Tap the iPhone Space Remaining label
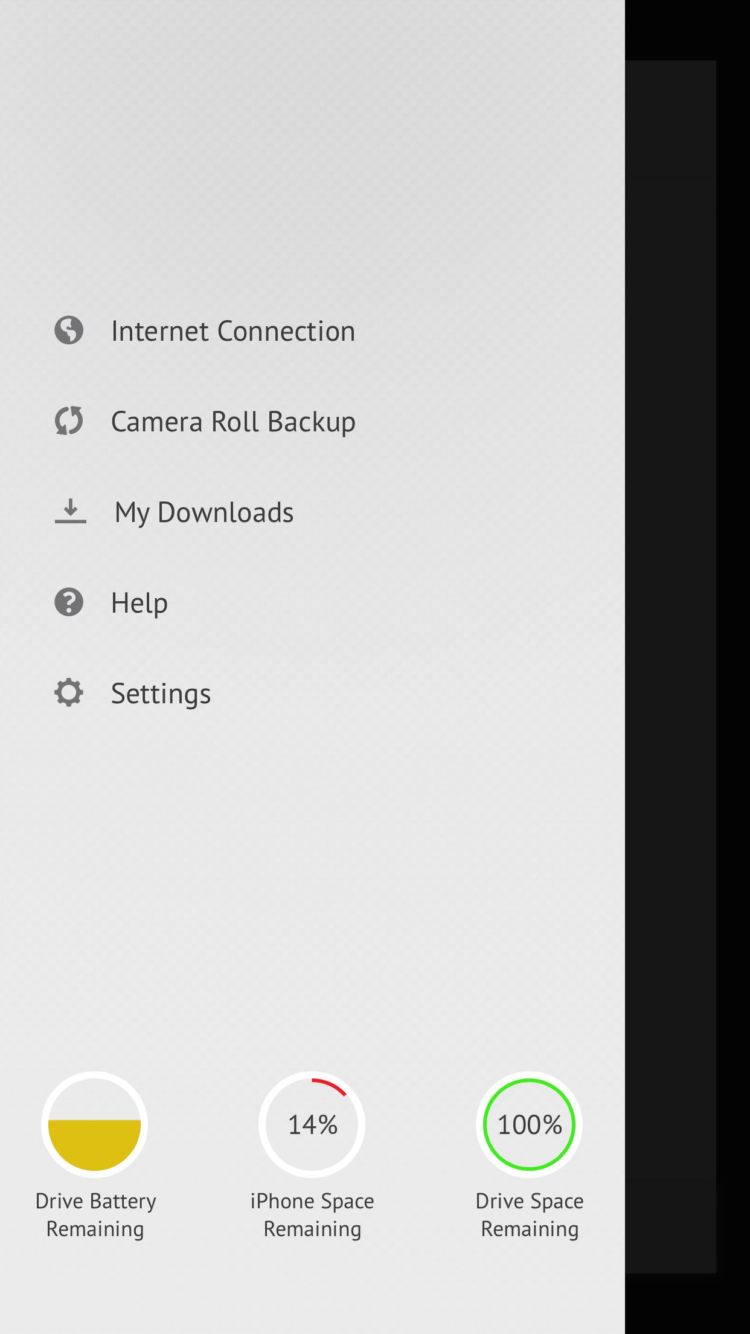This screenshot has height=1334, width=750. (312, 1215)
